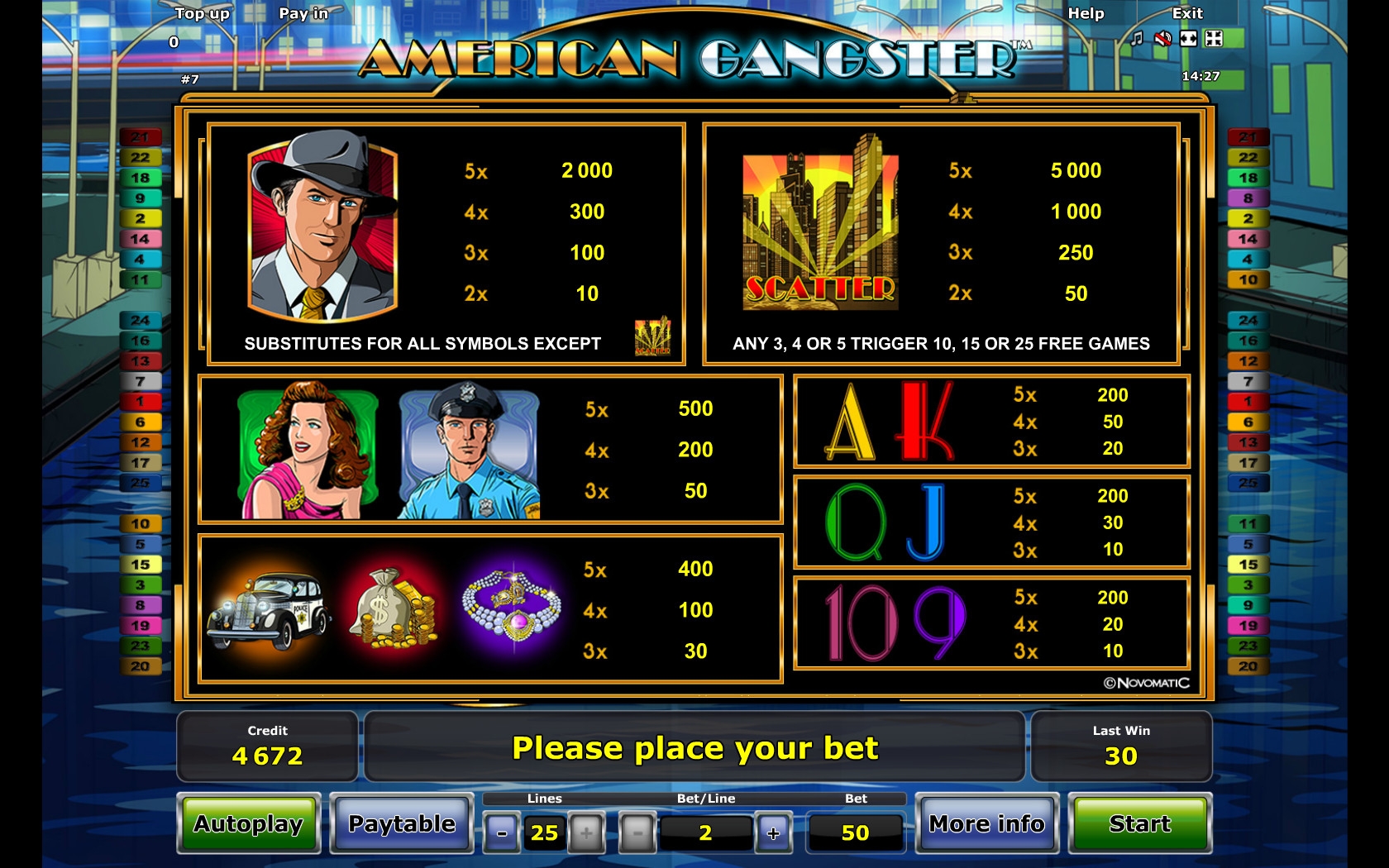Increase Bet/Line with the plus button
Viewport: 1389px width, 868px height.
click(773, 832)
